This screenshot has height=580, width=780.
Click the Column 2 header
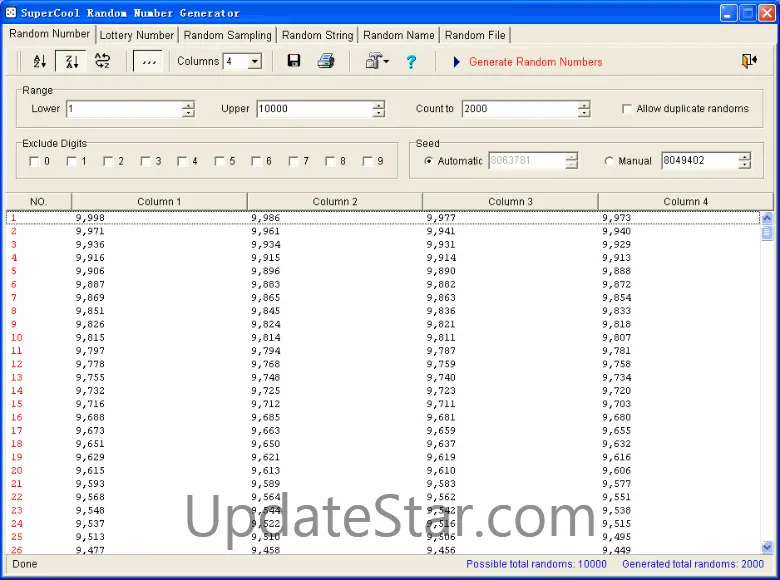pyautogui.click(x=335, y=201)
